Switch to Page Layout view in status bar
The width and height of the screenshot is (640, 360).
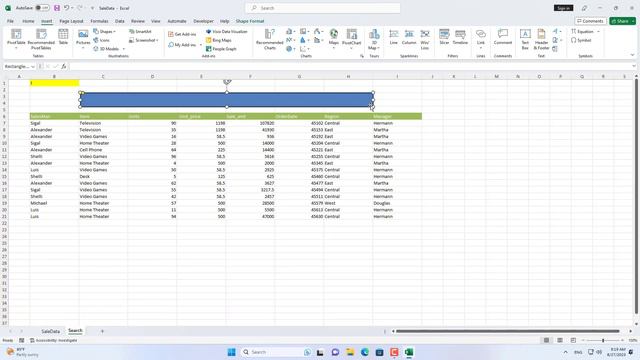click(x=560, y=340)
